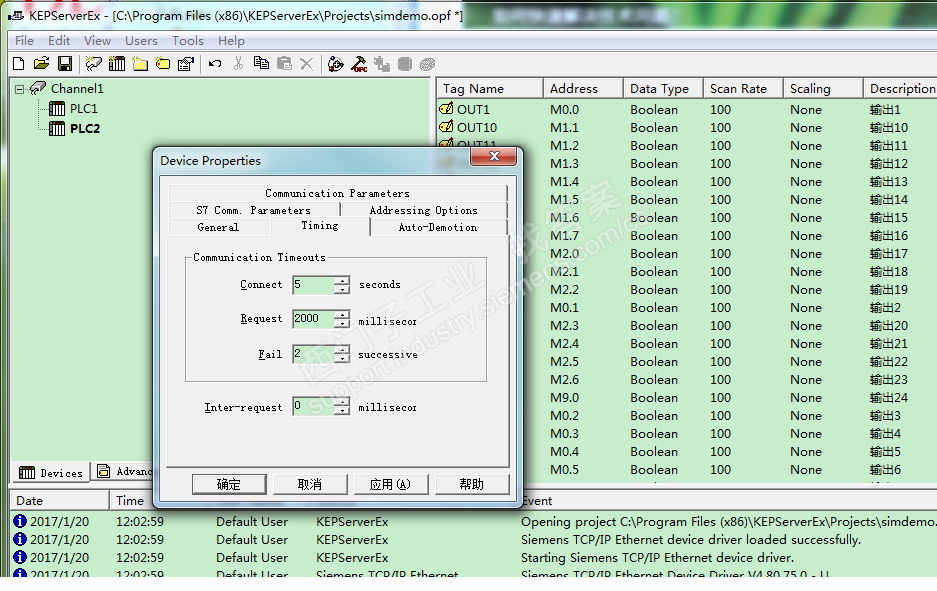The width and height of the screenshot is (937, 591).
Task: Create a new tag group from the toolbar
Action: point(140,64)
